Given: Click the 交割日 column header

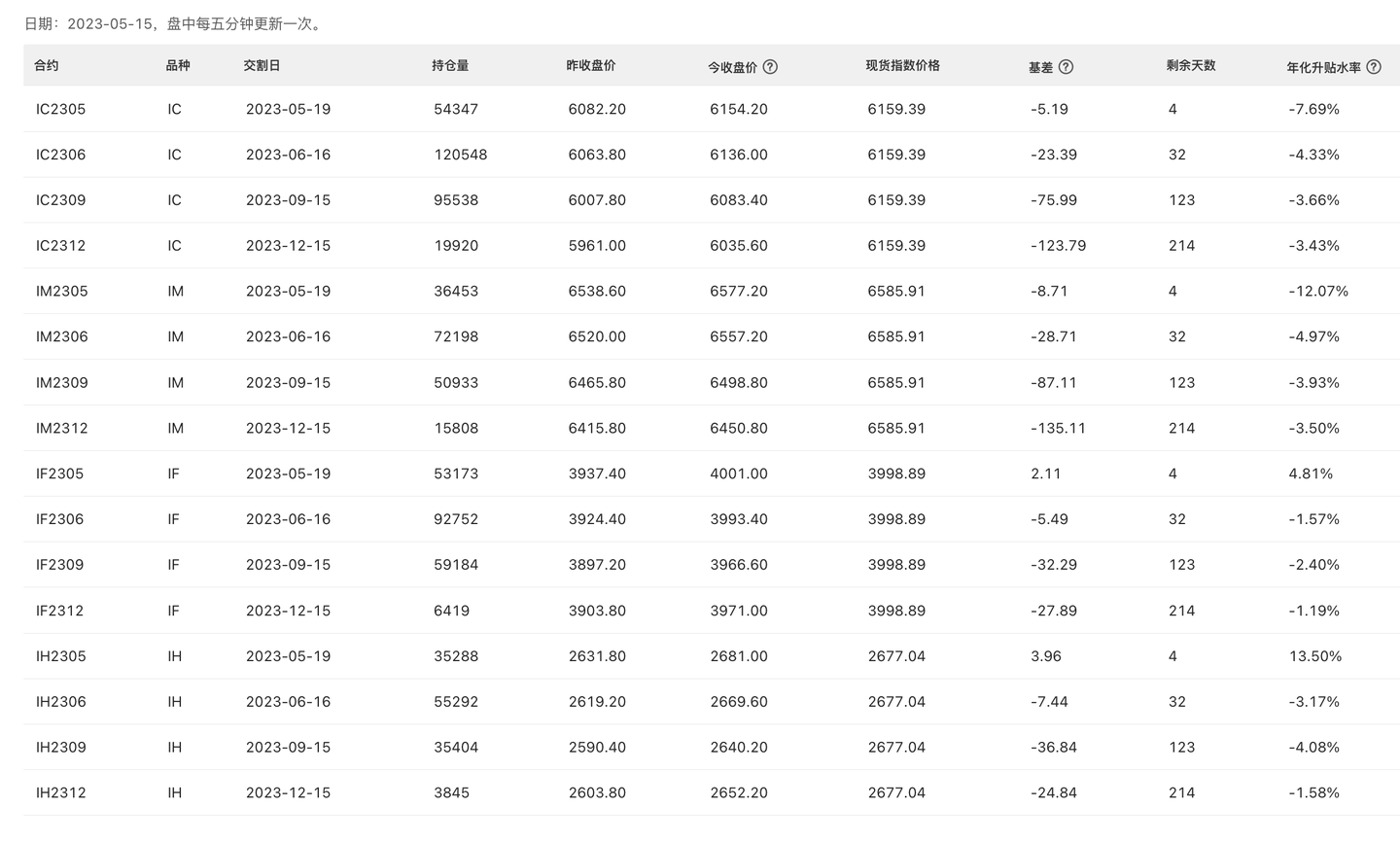Looking at the screenshot, I should pyautogui.click(x=262, y=66).
